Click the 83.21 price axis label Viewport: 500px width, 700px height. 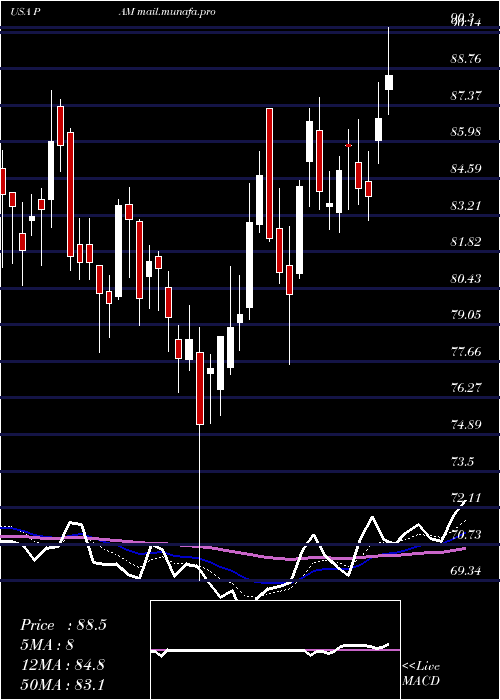coord(466,206)
